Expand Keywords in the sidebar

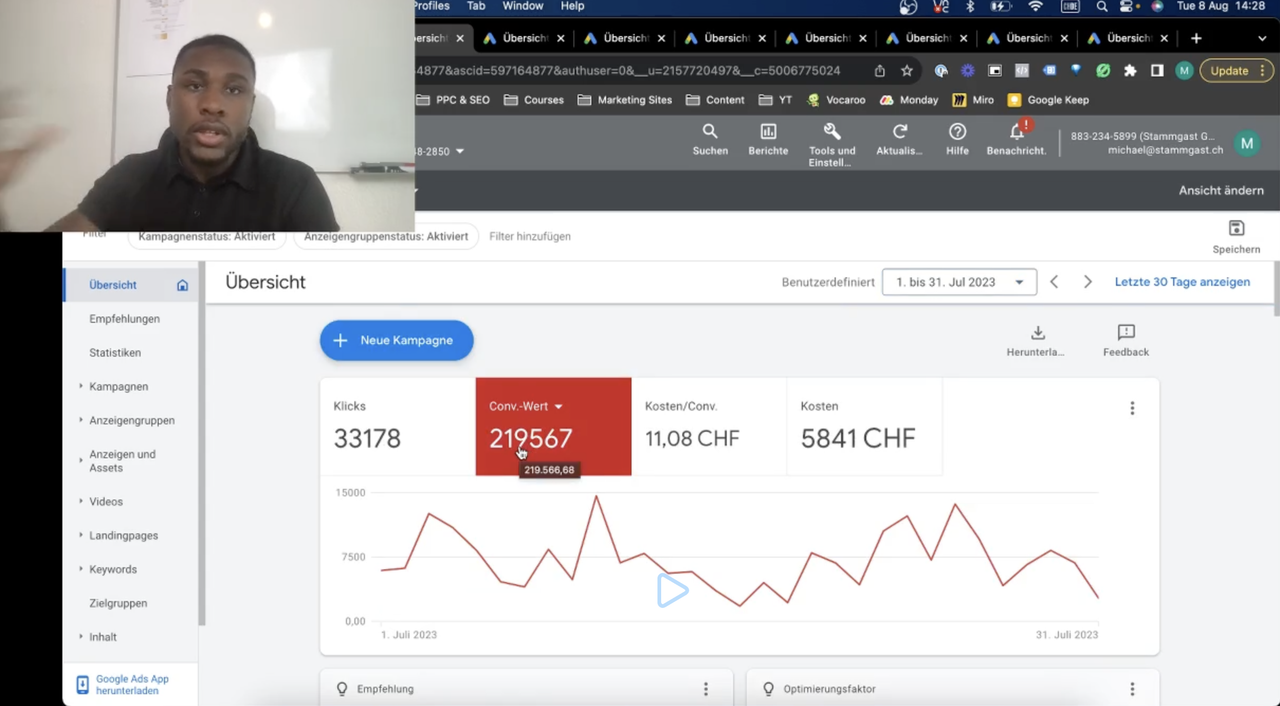[x=81, y=569]
